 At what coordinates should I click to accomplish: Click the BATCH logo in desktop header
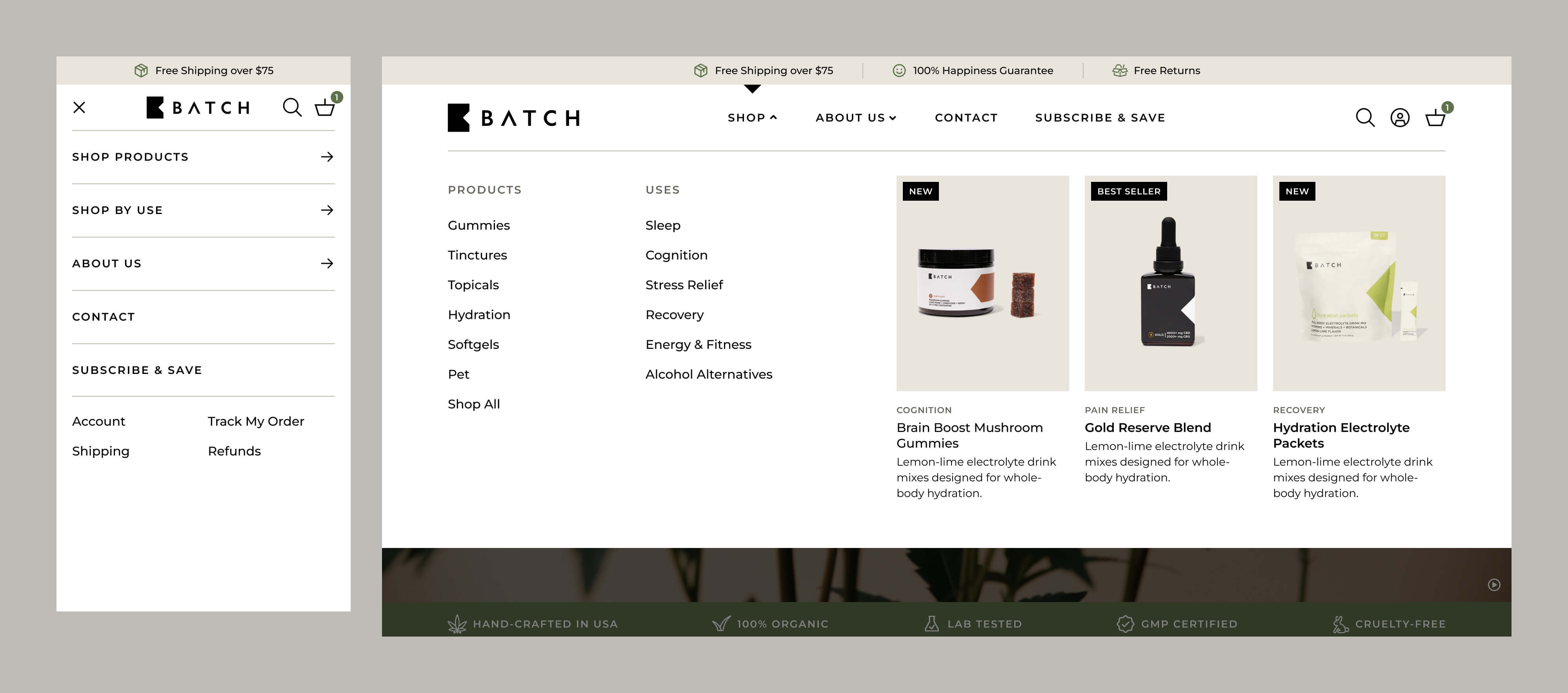point(514,118)
